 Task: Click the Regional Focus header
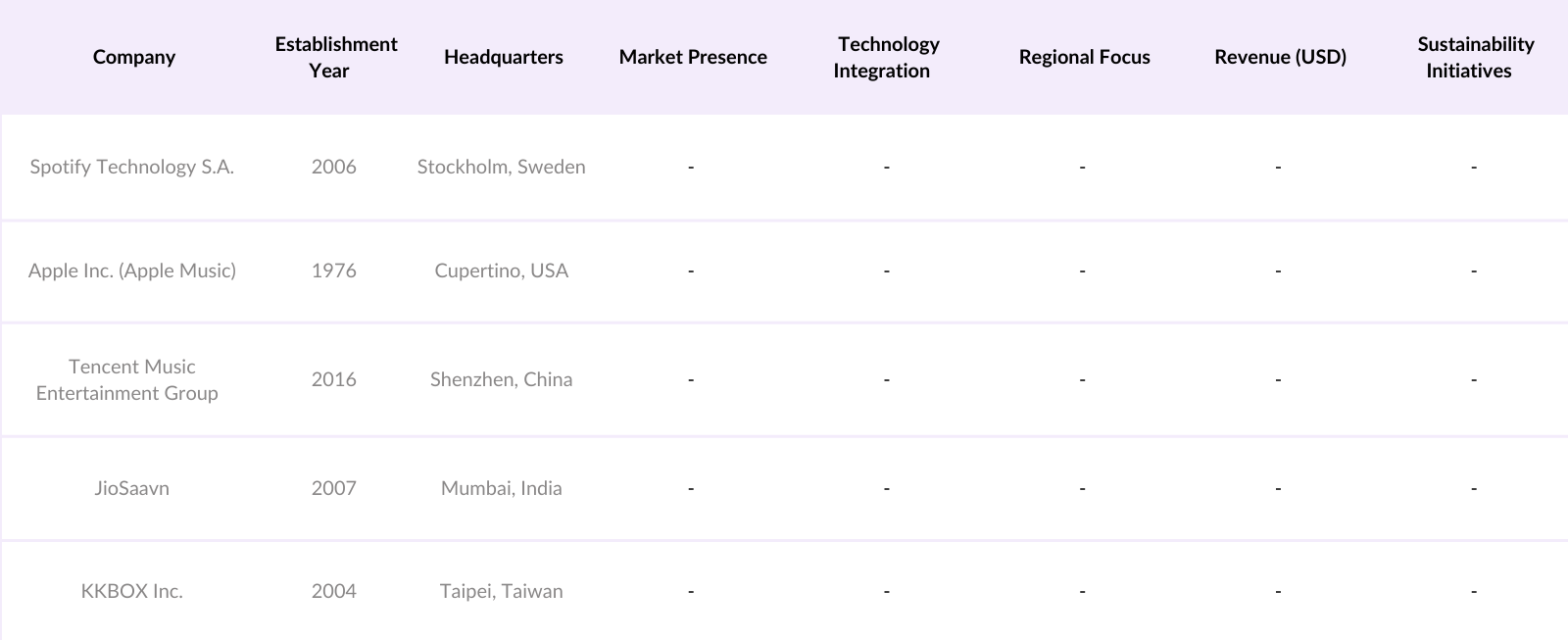1084,57
